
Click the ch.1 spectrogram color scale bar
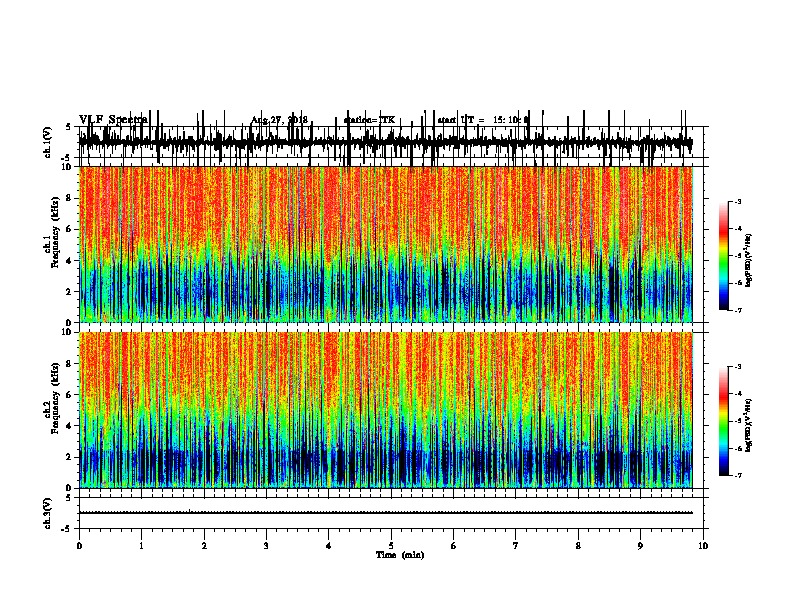click(x=724, y=256)
